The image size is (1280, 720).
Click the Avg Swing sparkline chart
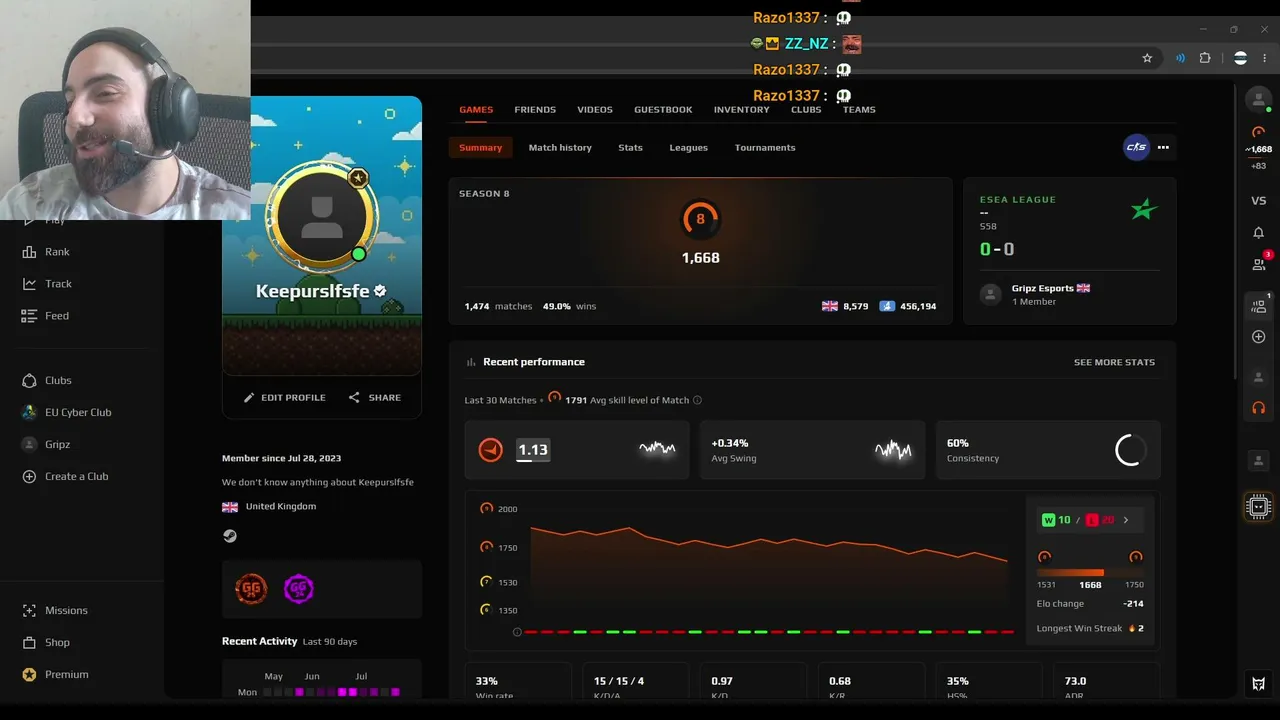[x=893, y=450]
